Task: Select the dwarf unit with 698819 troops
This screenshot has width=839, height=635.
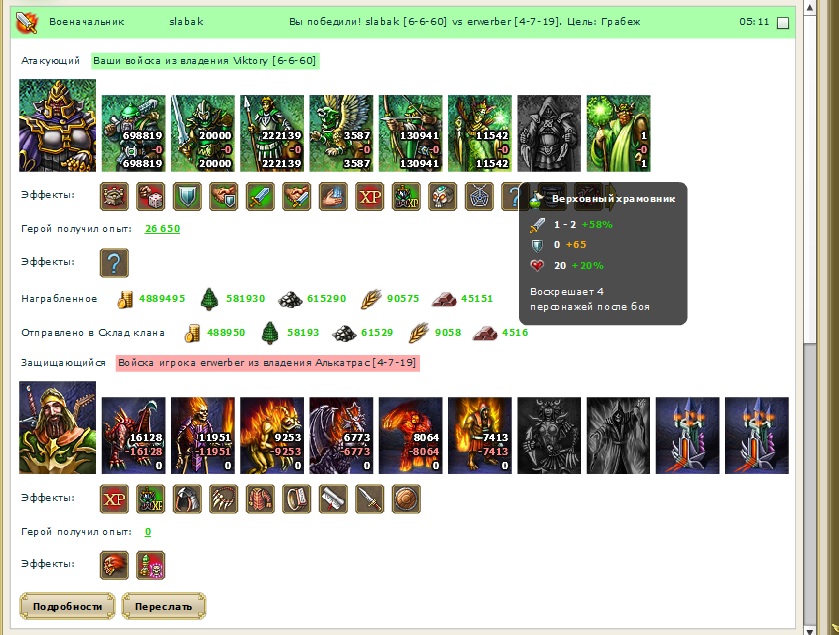Action: 134,133
